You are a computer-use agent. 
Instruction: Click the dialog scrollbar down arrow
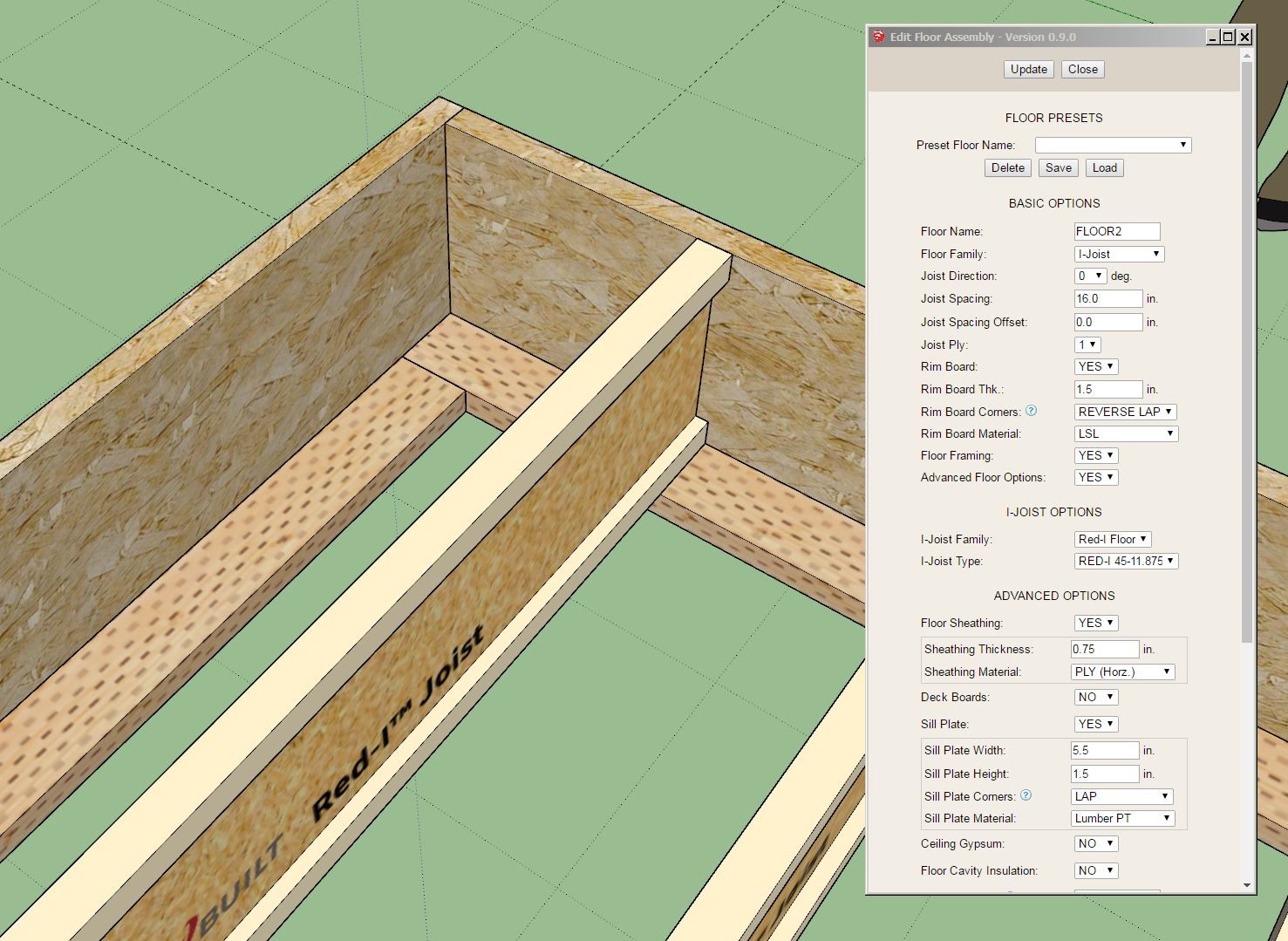pos(1247,885)
